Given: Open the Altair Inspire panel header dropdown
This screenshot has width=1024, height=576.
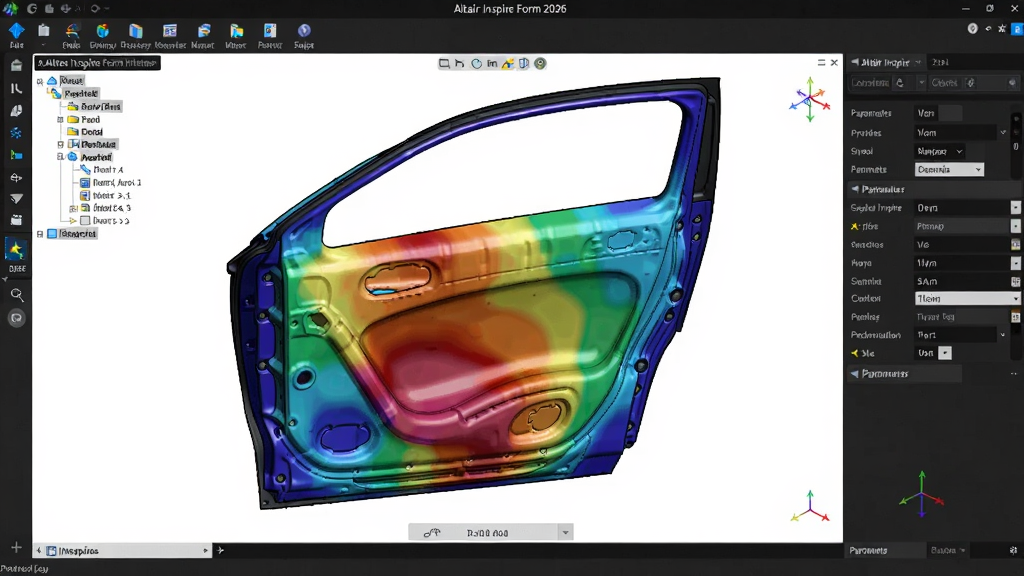Looking at the screenshot, I should (918, 62).
